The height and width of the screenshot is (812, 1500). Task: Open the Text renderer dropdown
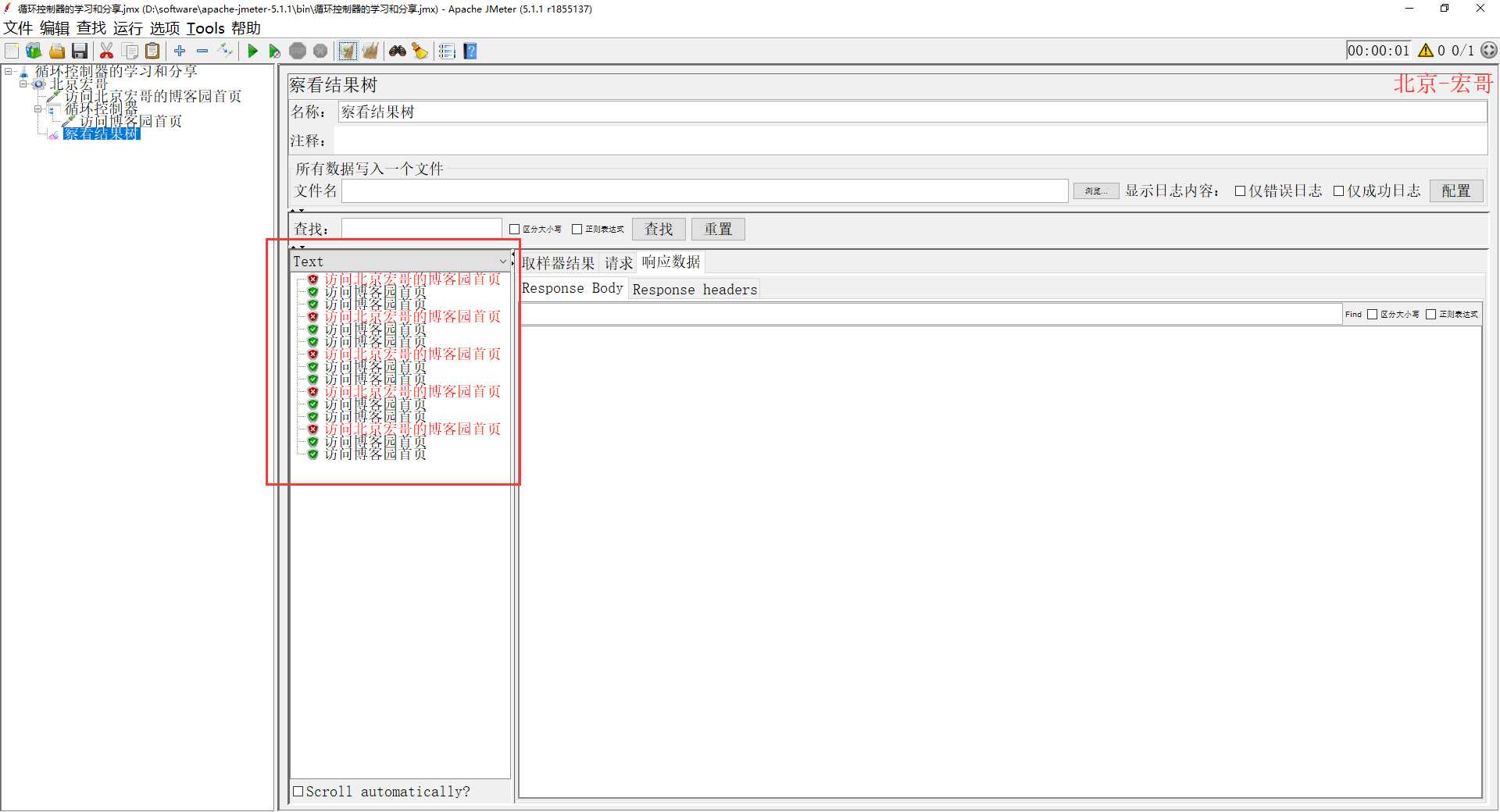pos(400,262)
